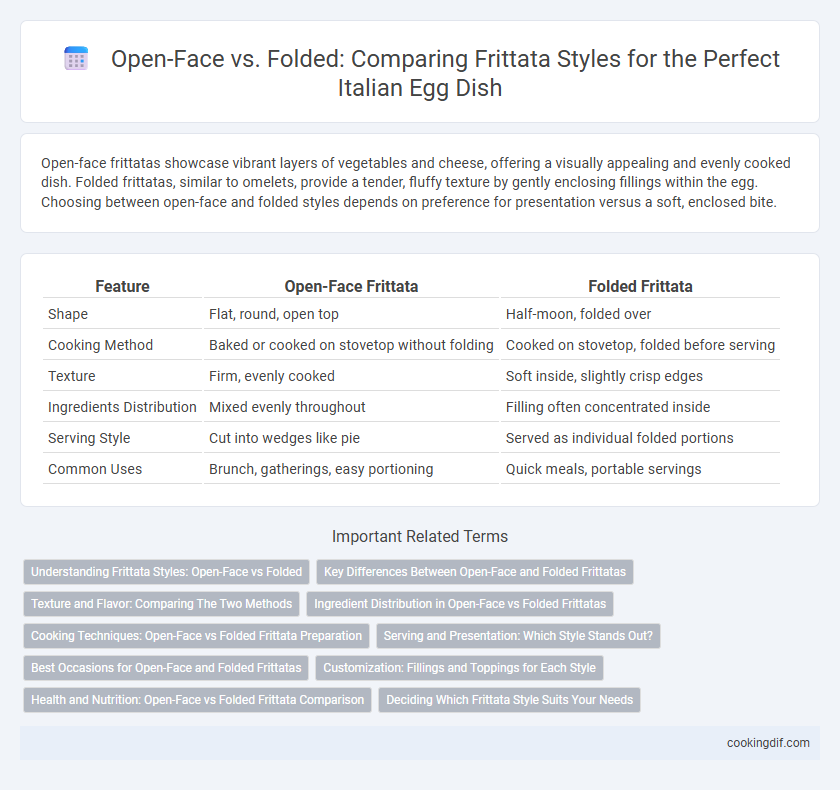
Task: Click 'Brunch, gatherings, easy portioning' cell
Action: pos(351,469)
